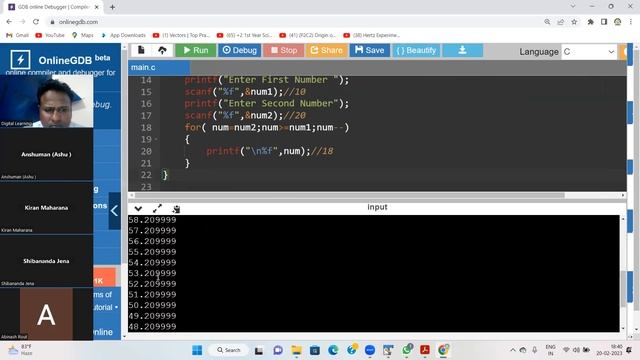Select the GDB online Debugger browser tab
The height and width of the screenshot is (360, 640).
pos(53,7)
